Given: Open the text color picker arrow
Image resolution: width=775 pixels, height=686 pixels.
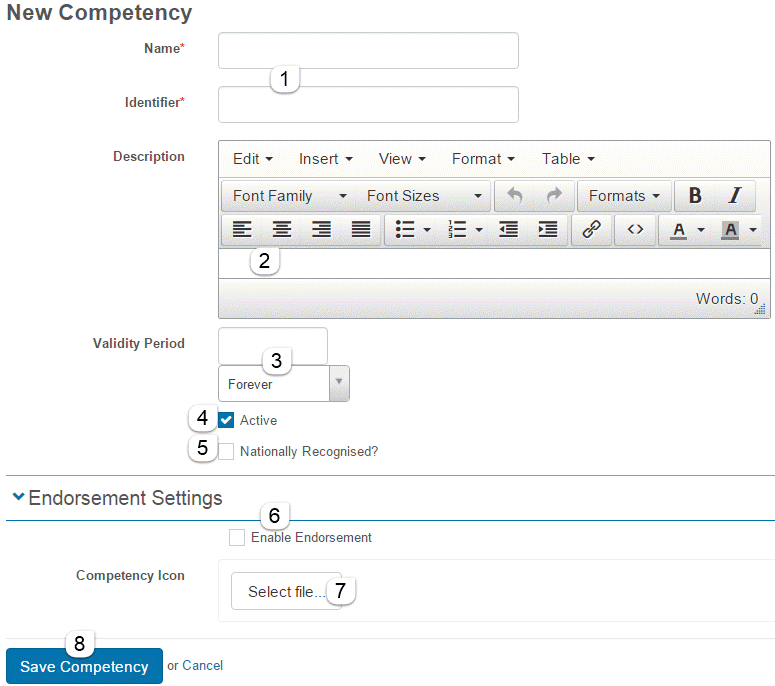Looking at the screenshot, I should [x=701, y=230].
